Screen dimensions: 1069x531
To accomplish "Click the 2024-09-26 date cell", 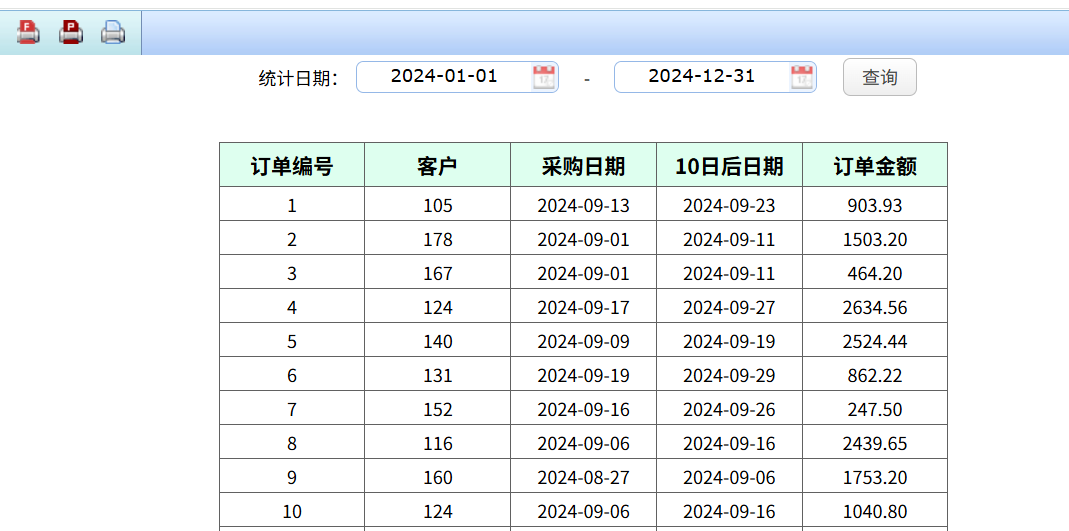I will 729,409.
